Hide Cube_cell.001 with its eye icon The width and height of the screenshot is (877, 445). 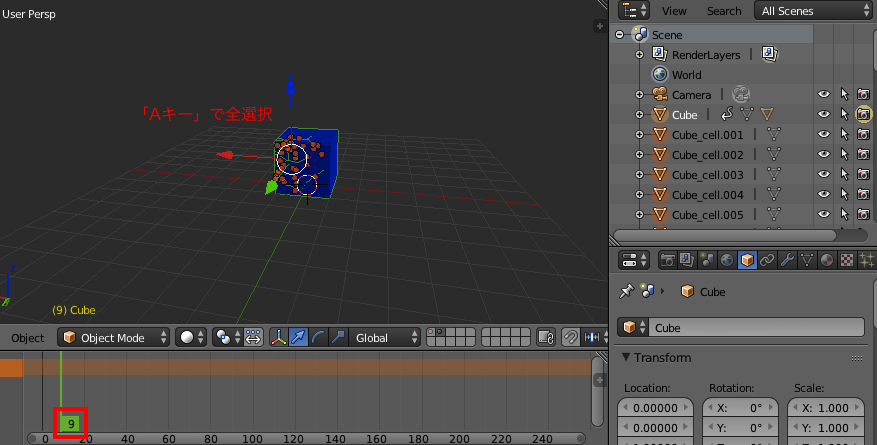click(x=823, y=134)
